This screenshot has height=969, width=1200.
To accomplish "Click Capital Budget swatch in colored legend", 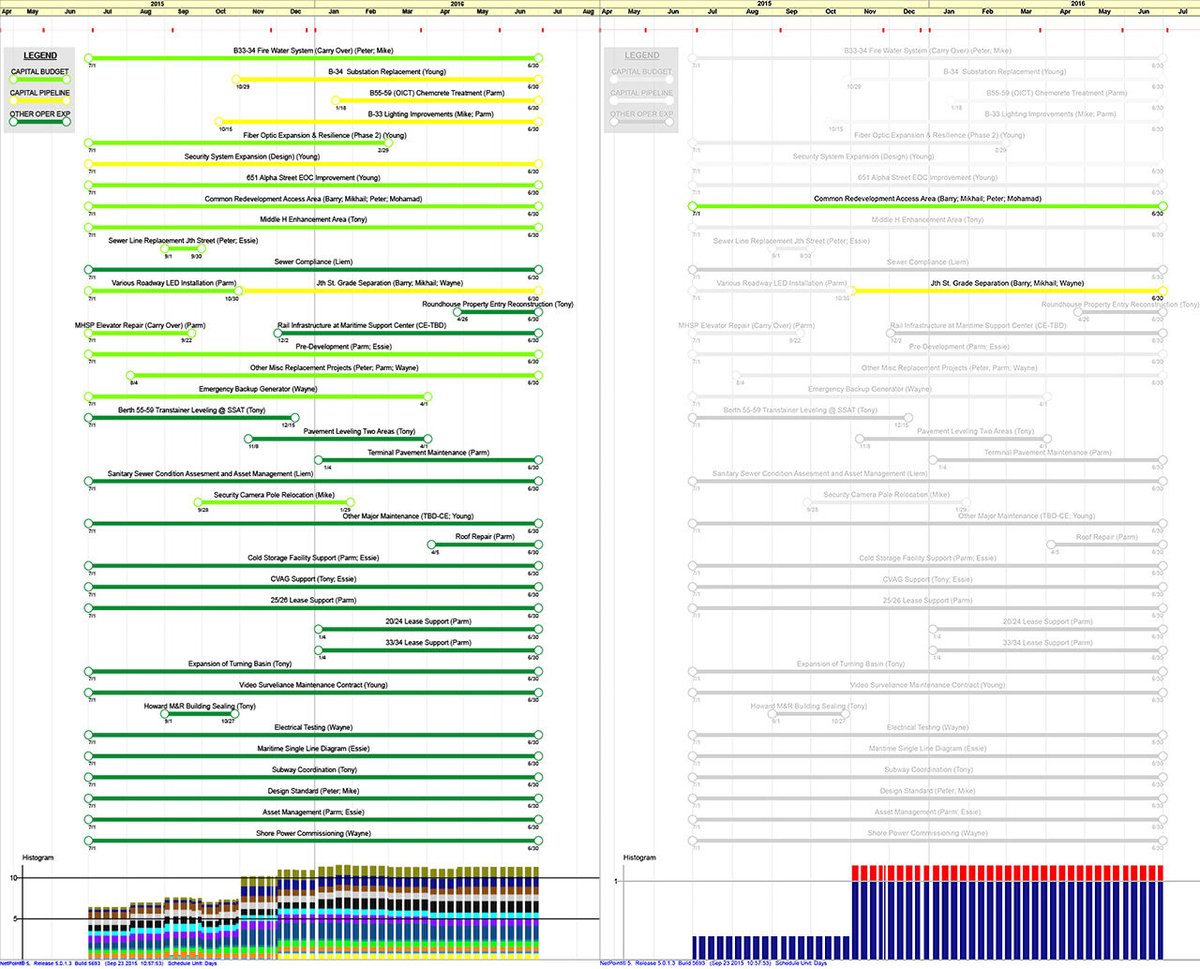I will click(40, 80).
